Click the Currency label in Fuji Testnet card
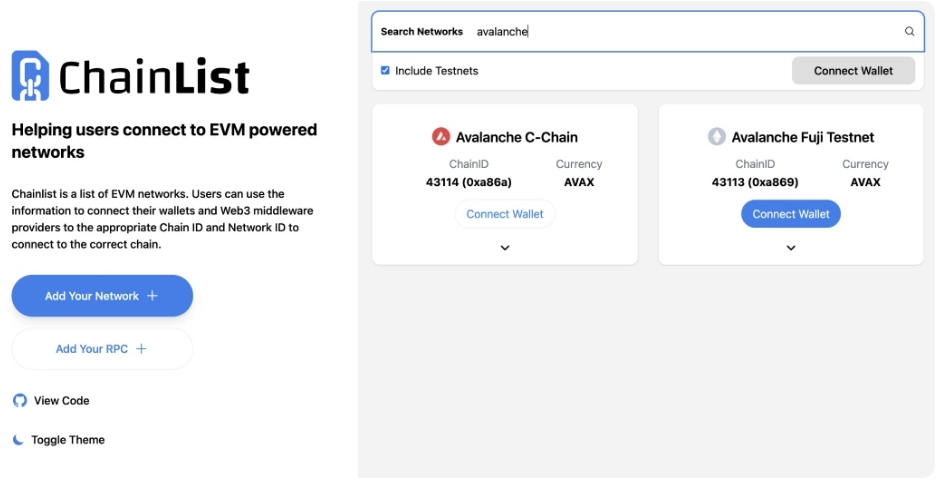 pos(866,164)
